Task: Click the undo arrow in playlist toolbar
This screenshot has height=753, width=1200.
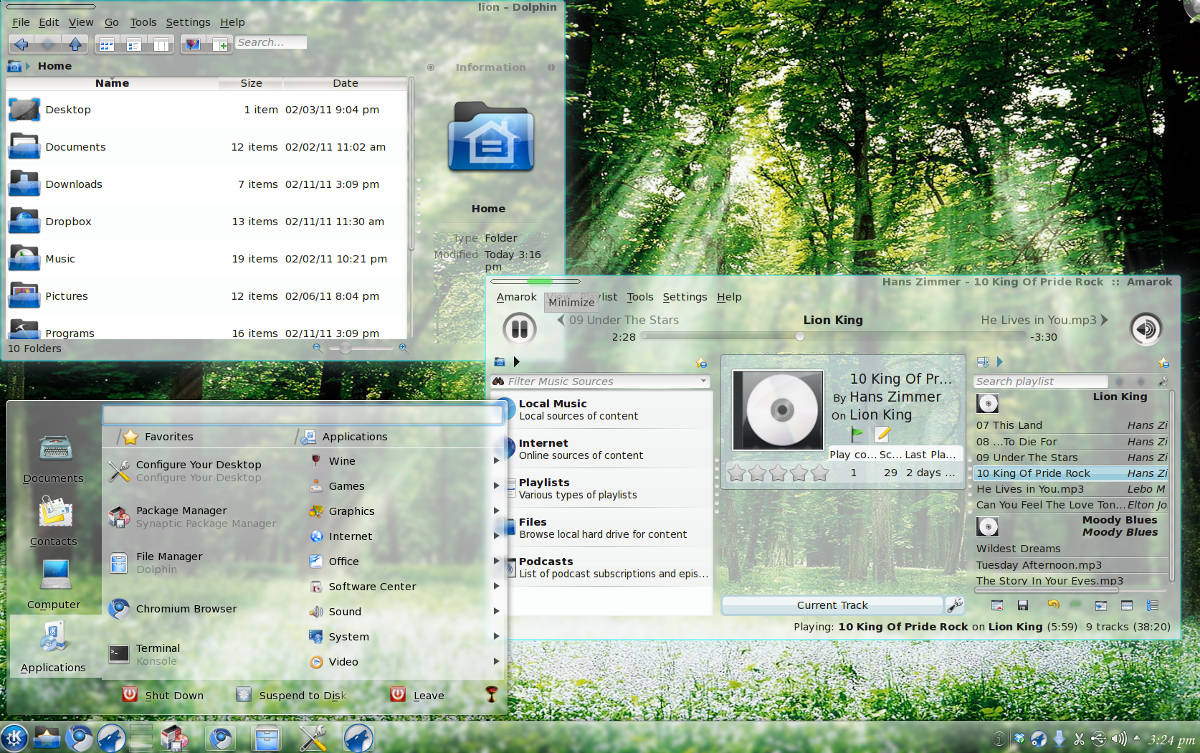Action: tap(1053, 605)
